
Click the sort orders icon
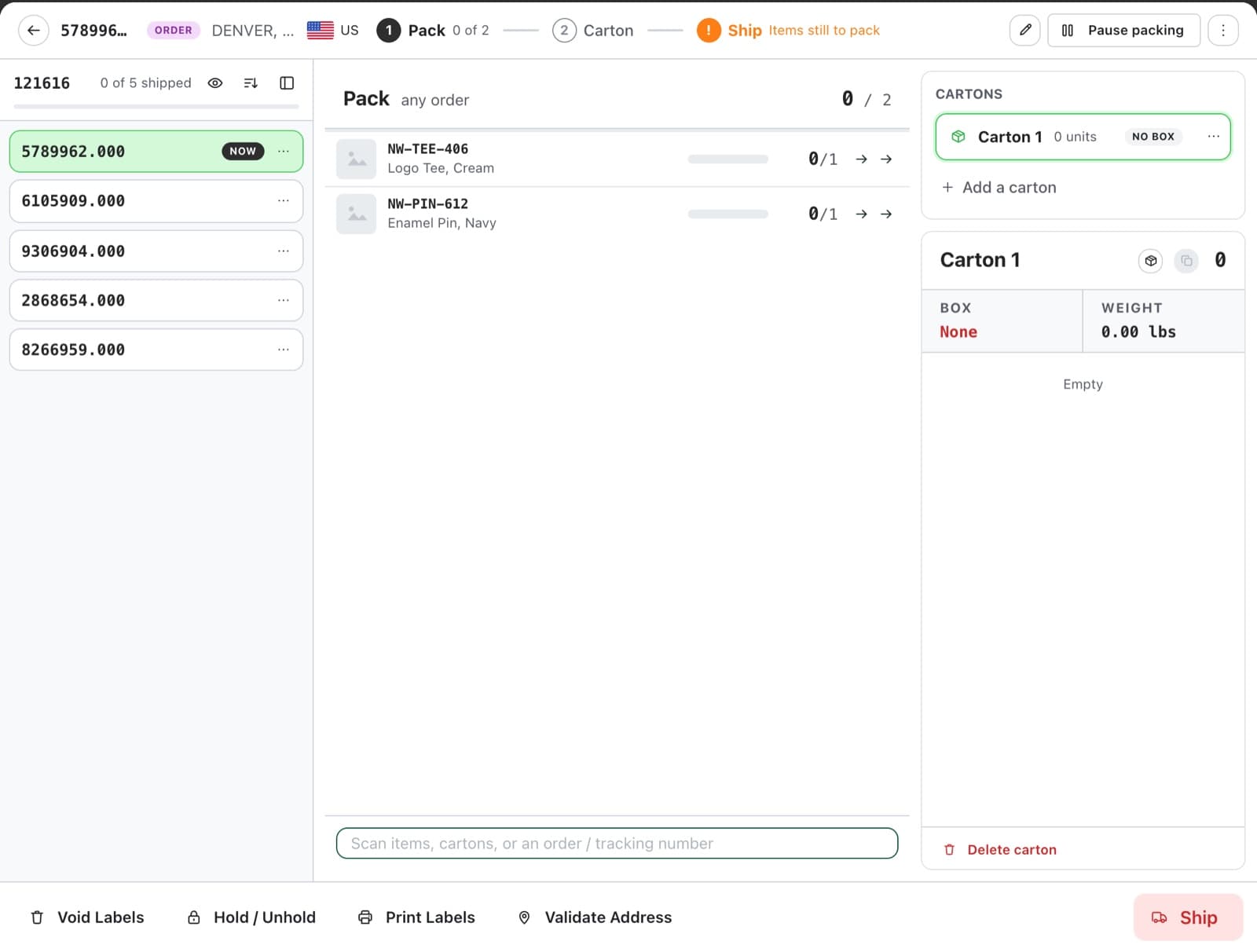coord(251,83)
